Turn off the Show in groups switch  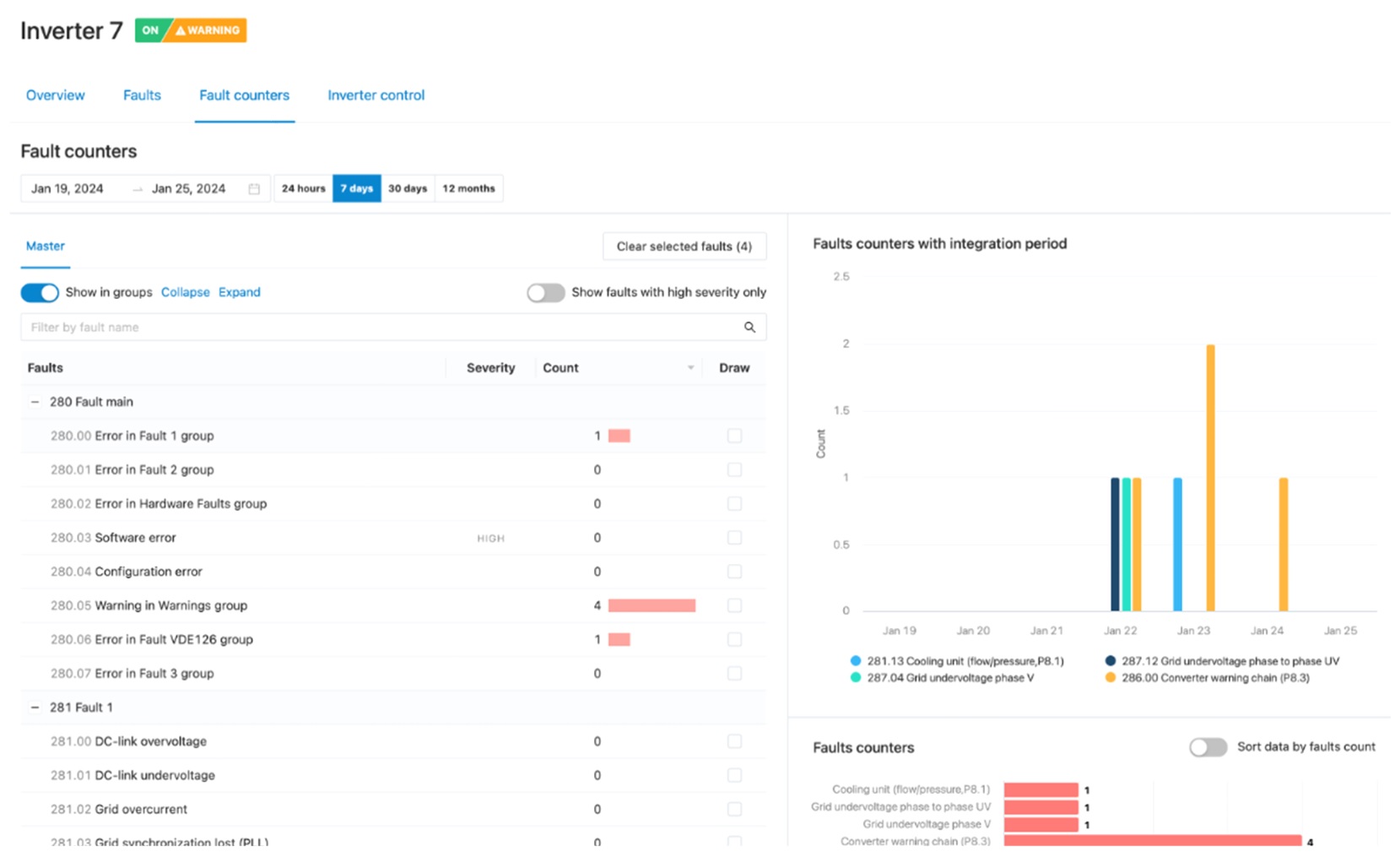coord(40,292)
